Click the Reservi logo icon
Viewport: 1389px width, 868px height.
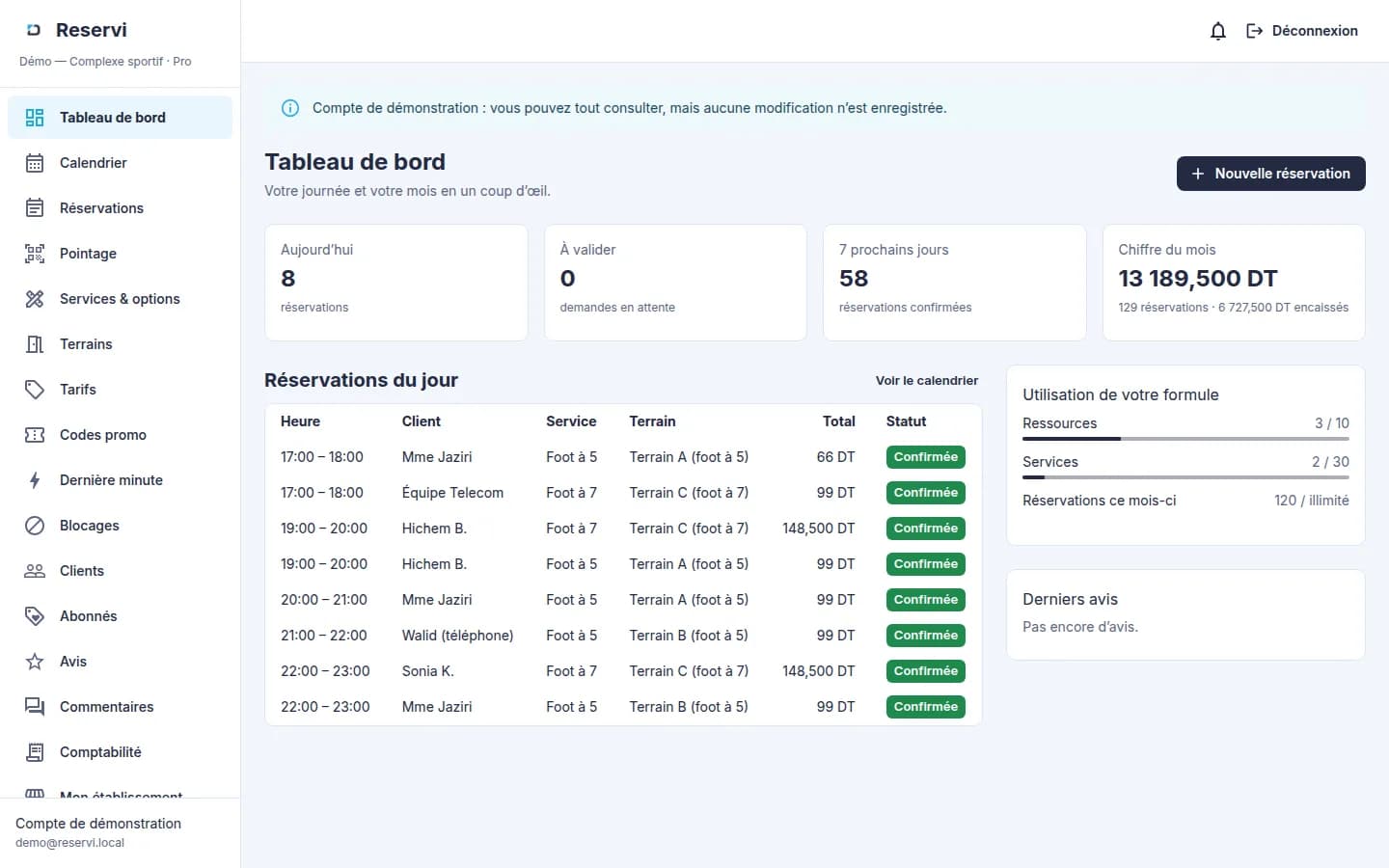click(34, 30)
